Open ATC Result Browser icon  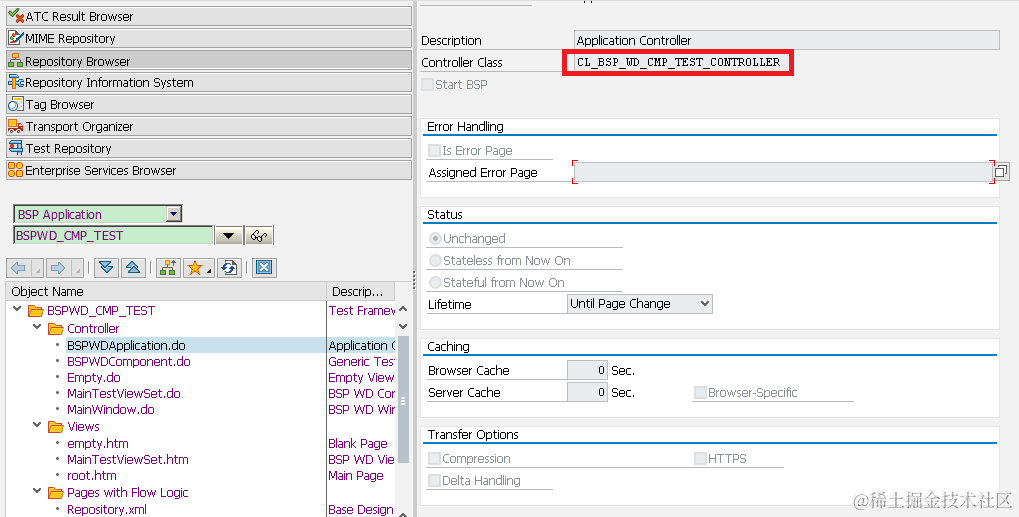tap(16, 16)
